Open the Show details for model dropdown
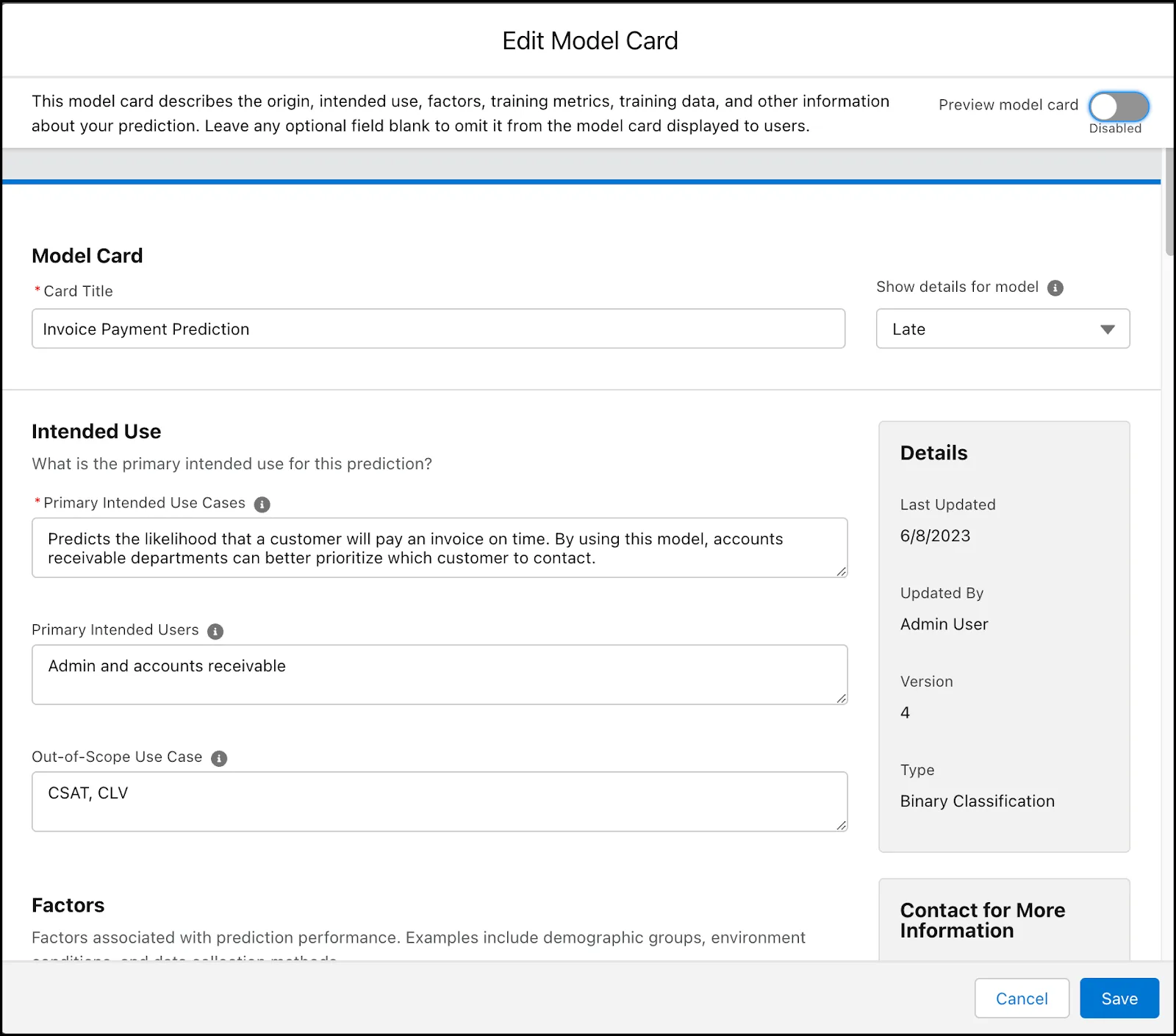Image resolution: width=1176 pixels, height=1036 pixels. click(1003, 329)
